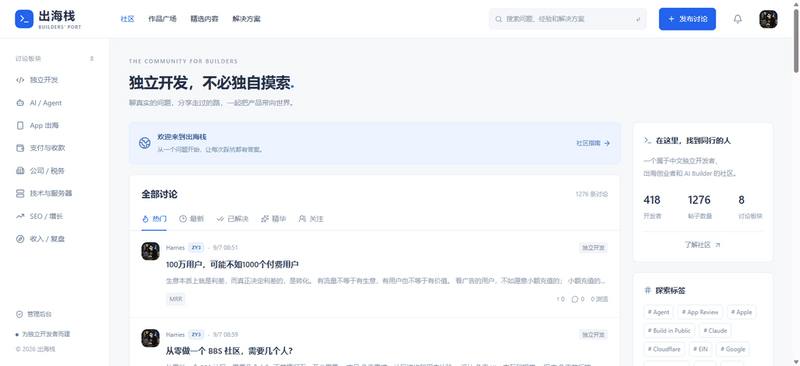Select the 热门 tab
Screen dimensions: 800x366
click(154, 219)
